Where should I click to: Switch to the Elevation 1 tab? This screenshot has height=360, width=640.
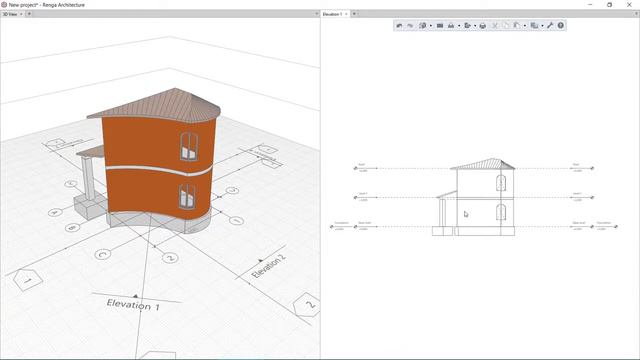[332, 14]
